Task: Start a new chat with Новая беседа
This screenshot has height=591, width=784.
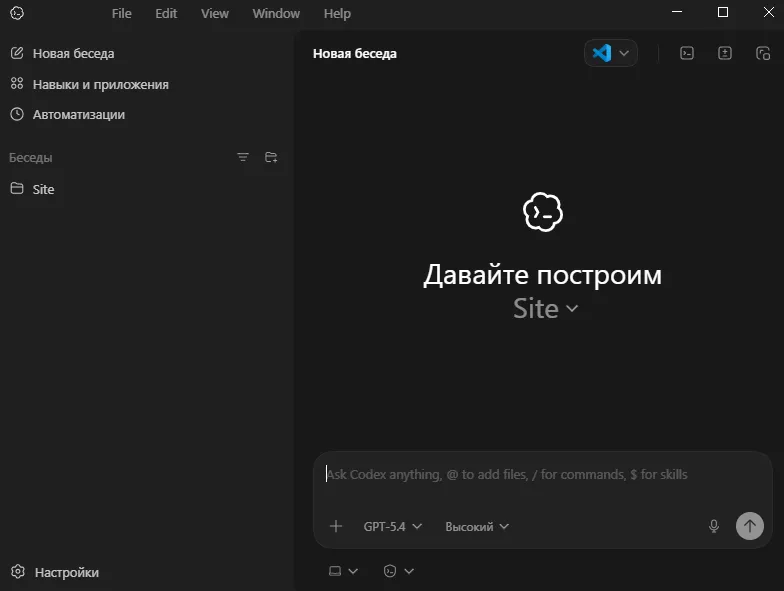Action: coord(73,54)
